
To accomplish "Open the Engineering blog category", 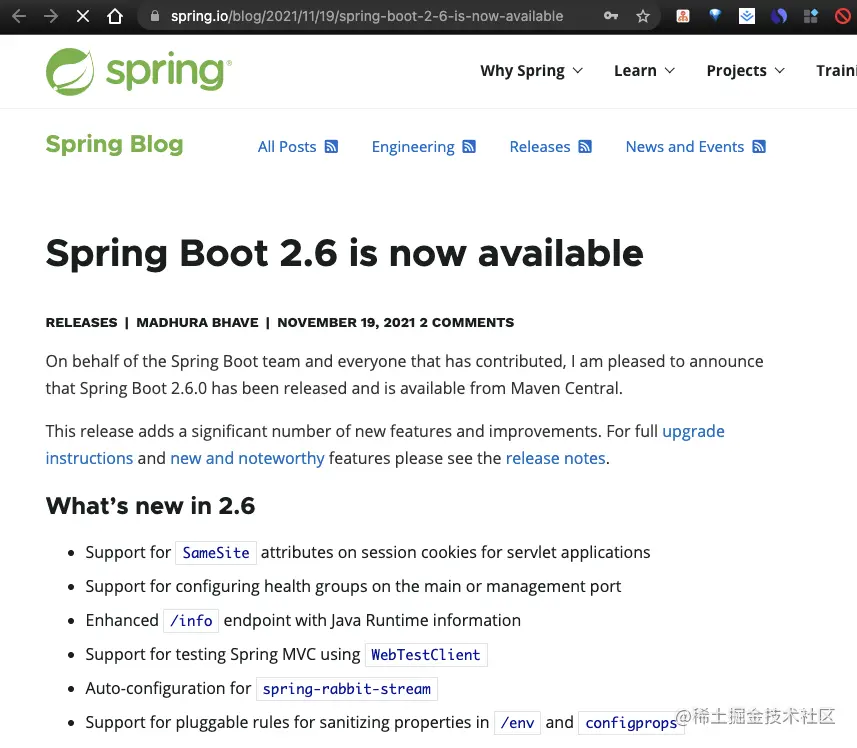I will (413, 146).
